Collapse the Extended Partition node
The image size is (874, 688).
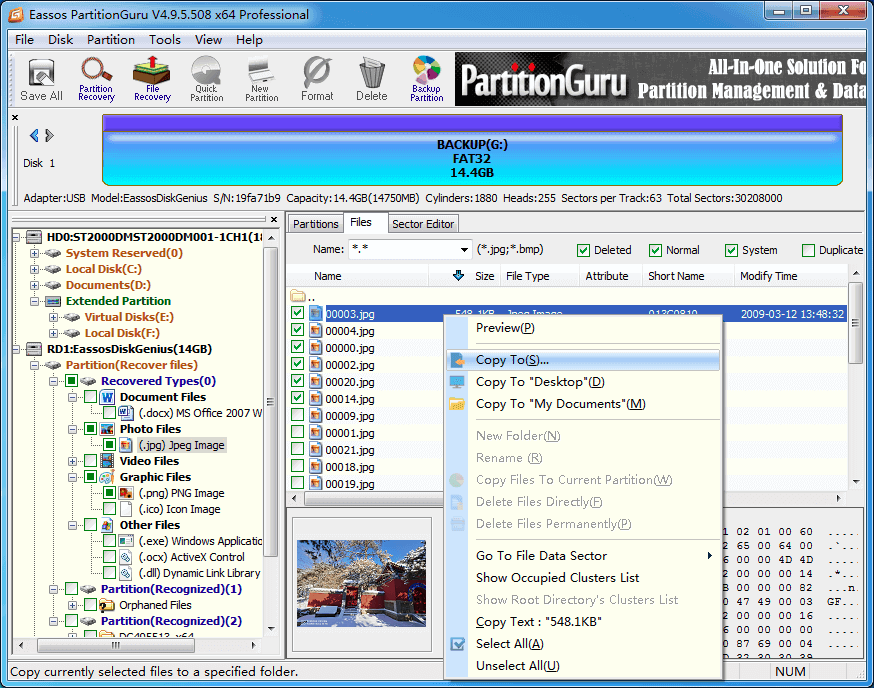(35, 301)
